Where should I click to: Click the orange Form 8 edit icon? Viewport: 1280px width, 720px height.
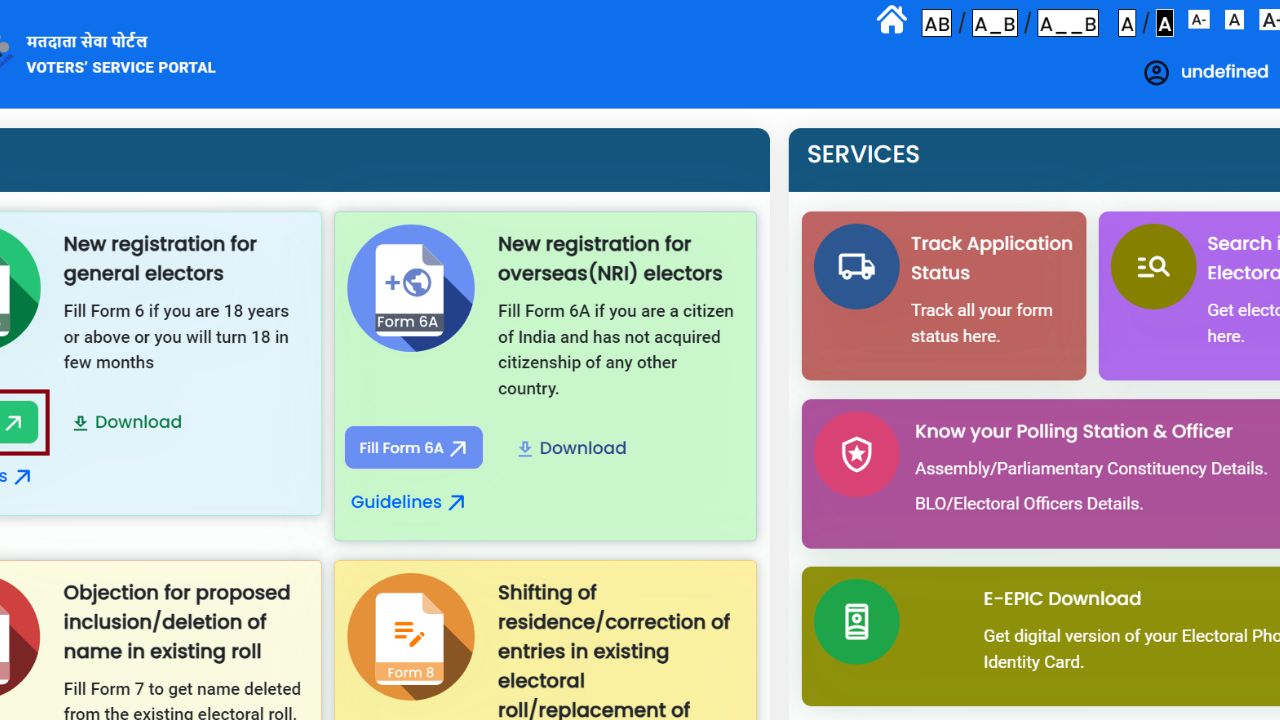coord(410,636)
